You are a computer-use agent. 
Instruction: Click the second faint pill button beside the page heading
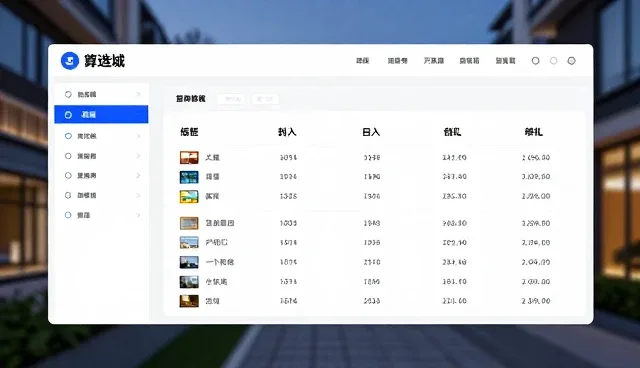(265, 99)
